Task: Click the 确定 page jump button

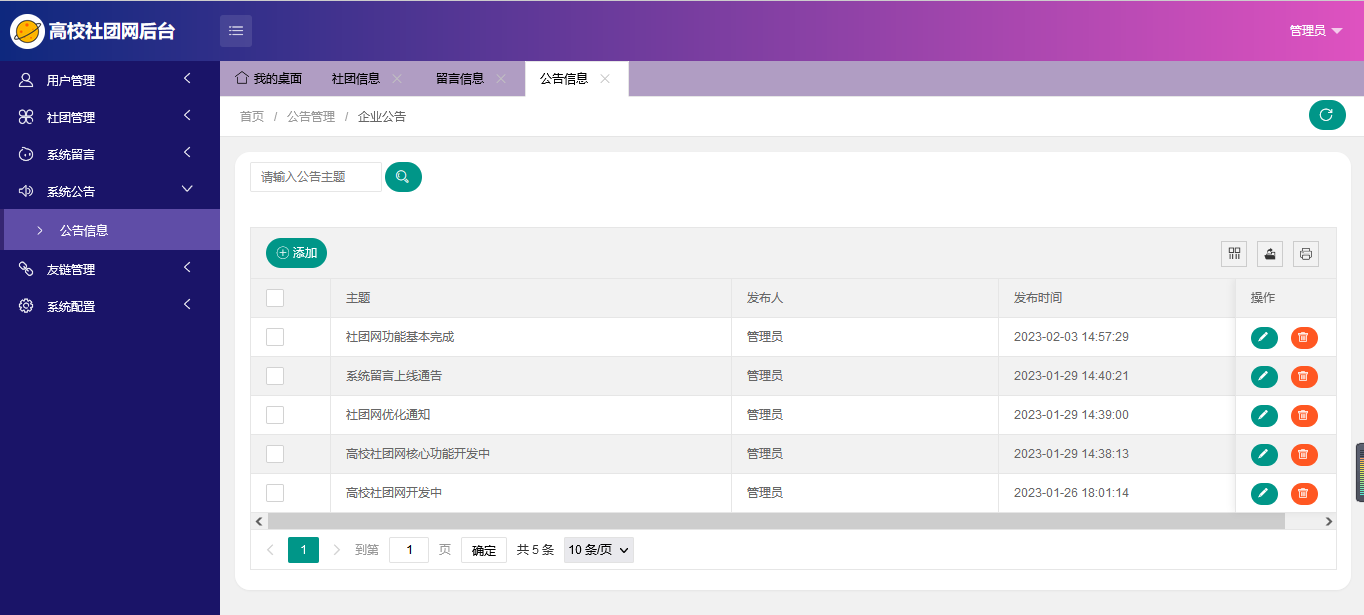Action: (x=484, y=550)
